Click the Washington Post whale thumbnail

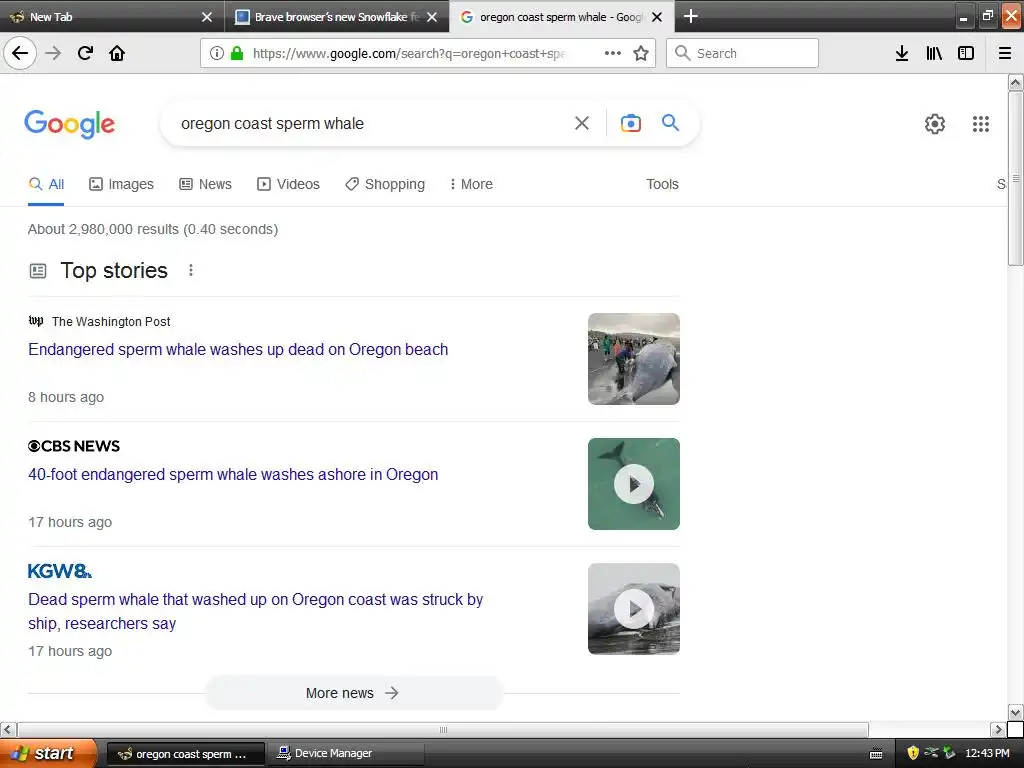[x=633, y=359]
